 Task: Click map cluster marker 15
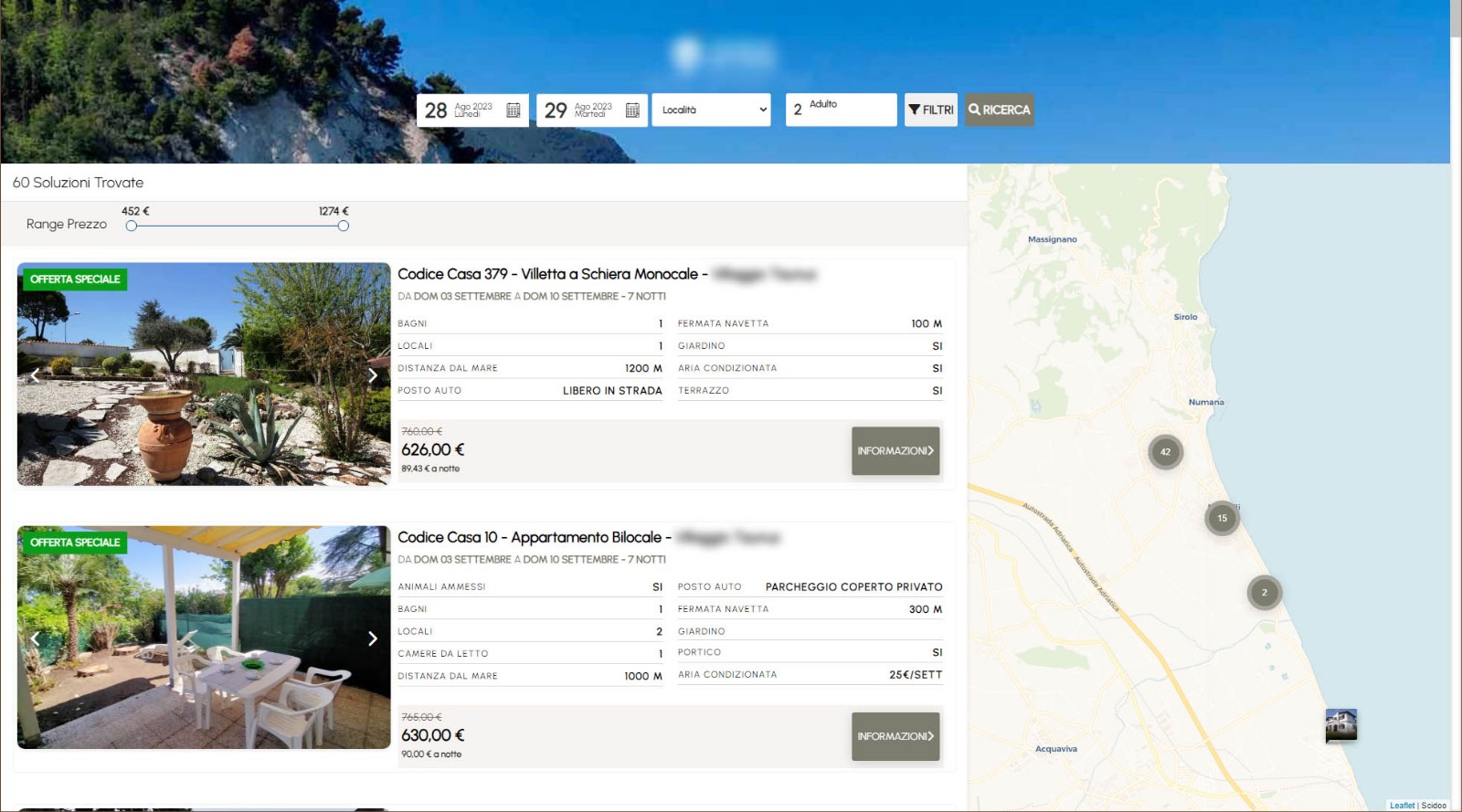point(1222,518)
